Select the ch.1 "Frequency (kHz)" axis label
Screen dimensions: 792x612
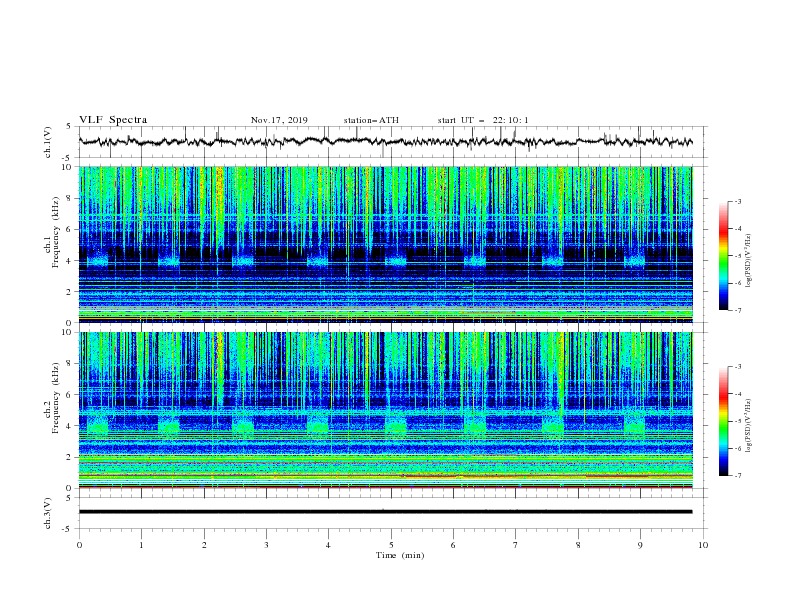[x=55, y=232]
